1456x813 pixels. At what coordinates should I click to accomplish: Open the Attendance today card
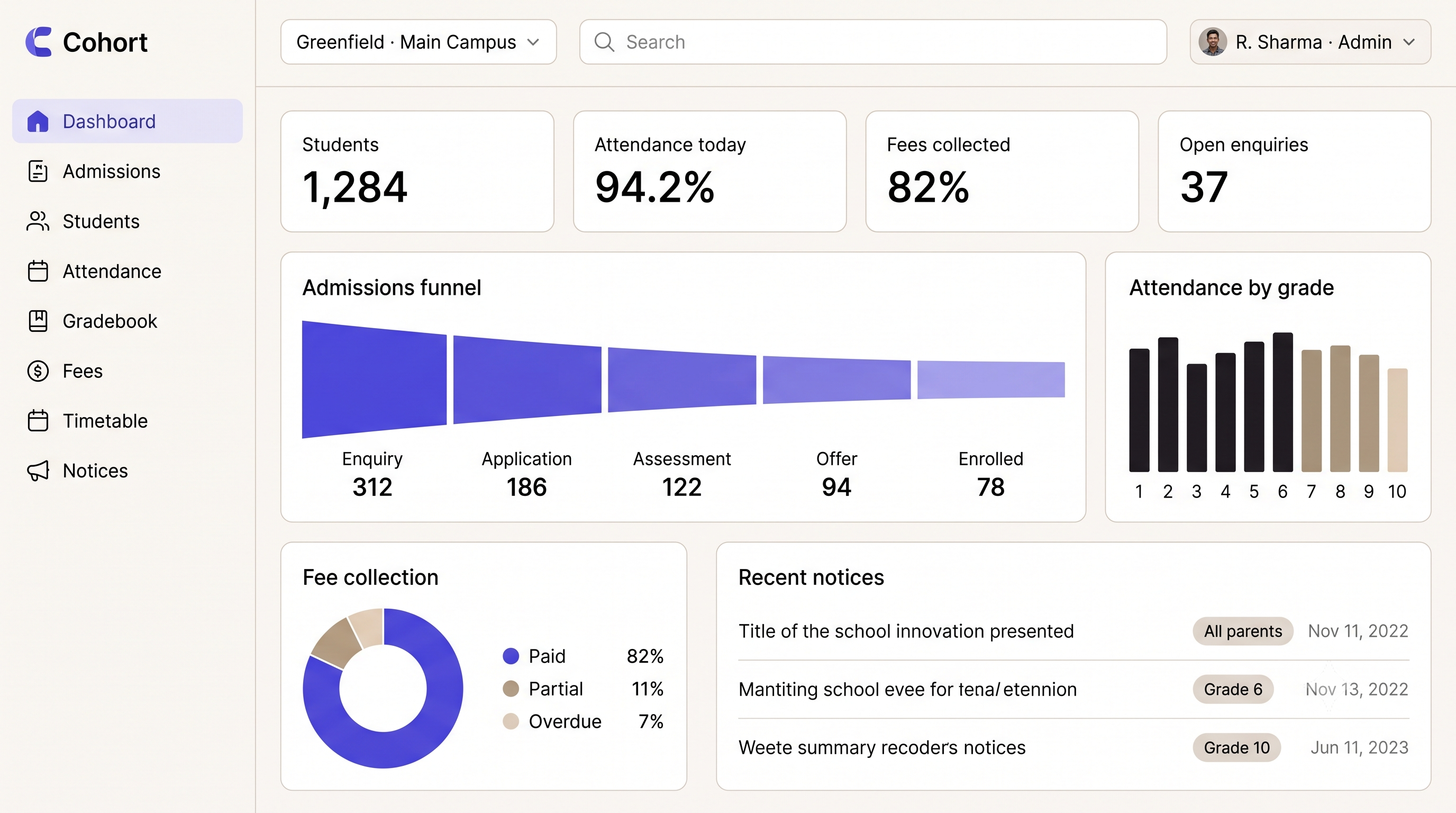click(x=709, y=171)
